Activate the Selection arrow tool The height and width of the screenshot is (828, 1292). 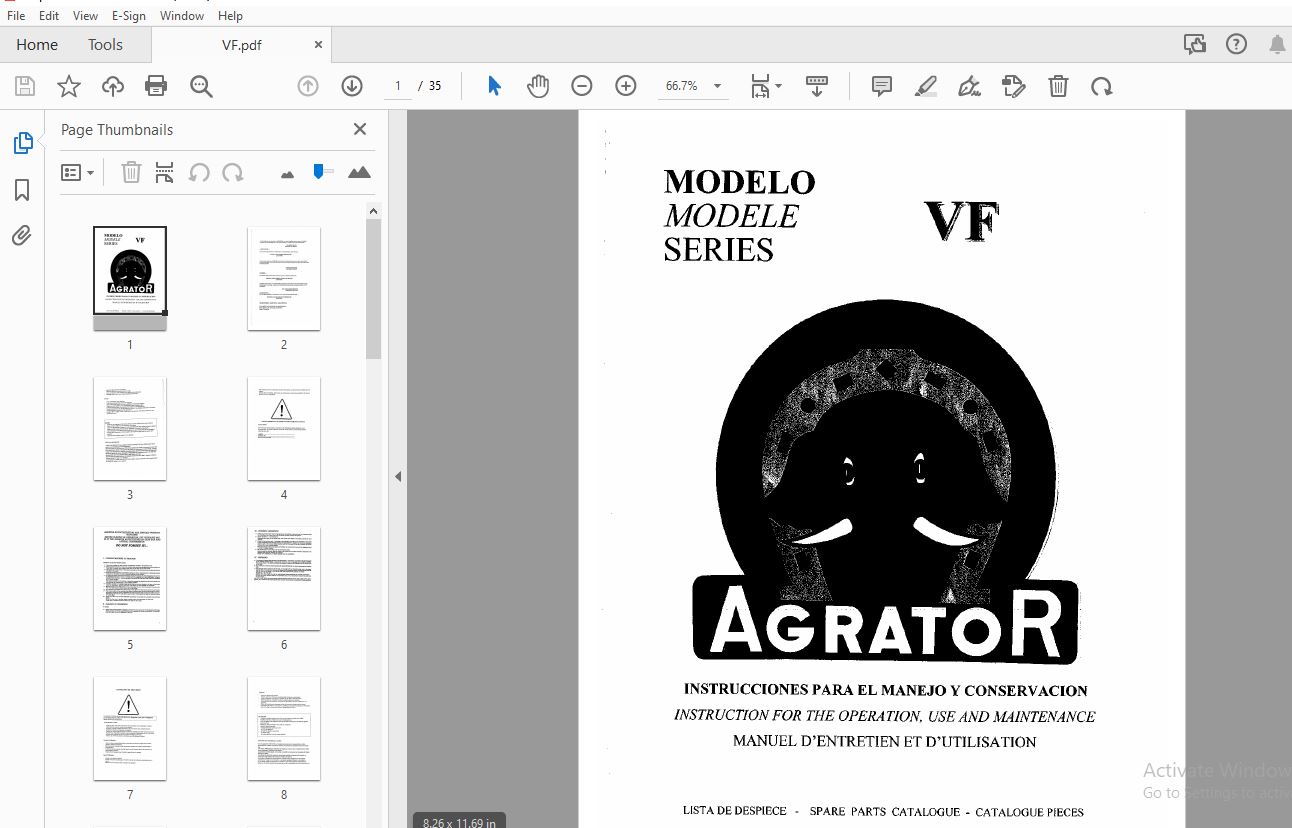(x=494, y=86)
